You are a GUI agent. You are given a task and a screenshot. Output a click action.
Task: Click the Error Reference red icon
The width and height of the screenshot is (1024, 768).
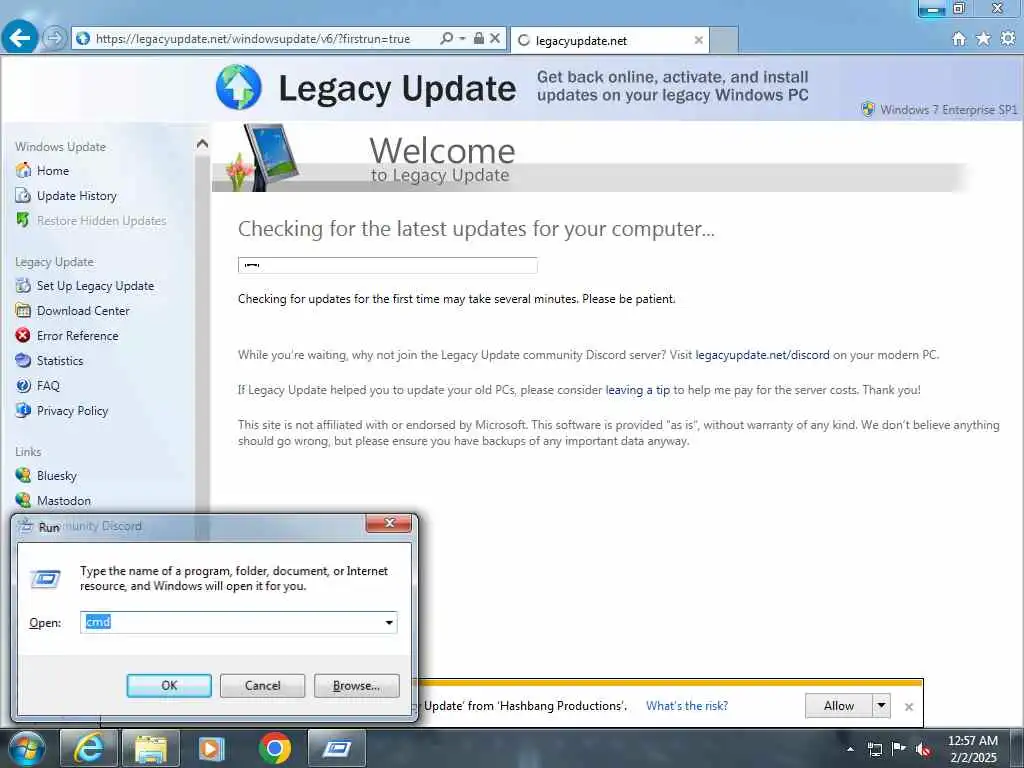pos(23,335)
